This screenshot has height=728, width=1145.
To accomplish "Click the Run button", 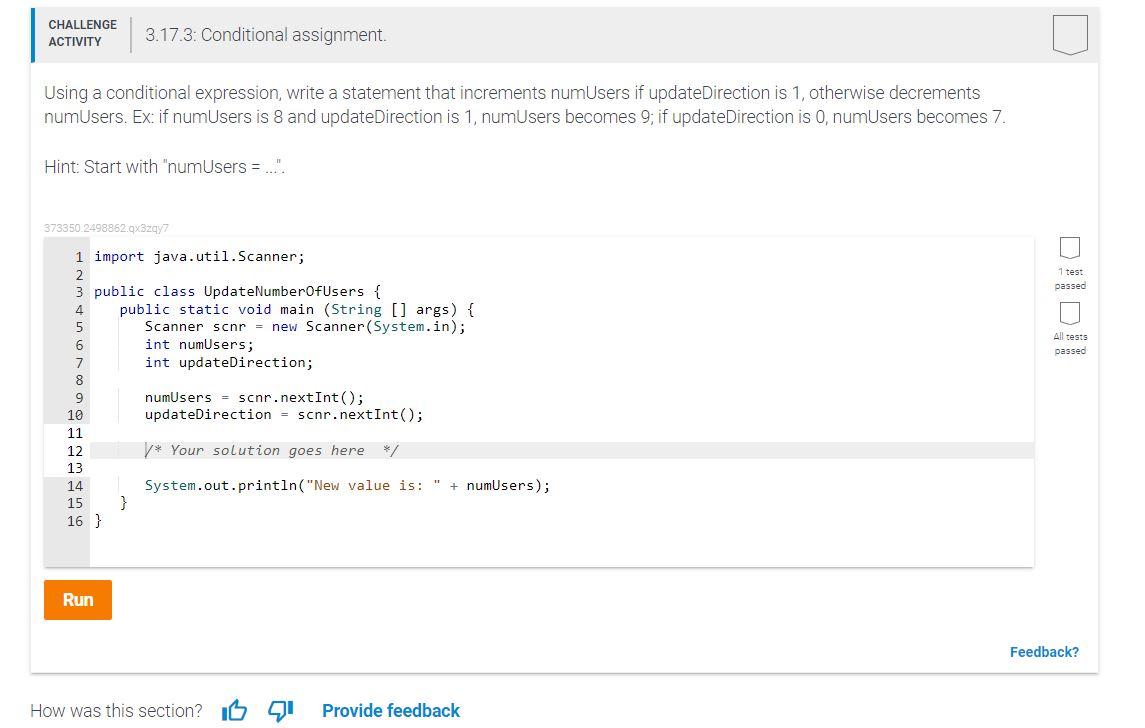I will (77, 600).
